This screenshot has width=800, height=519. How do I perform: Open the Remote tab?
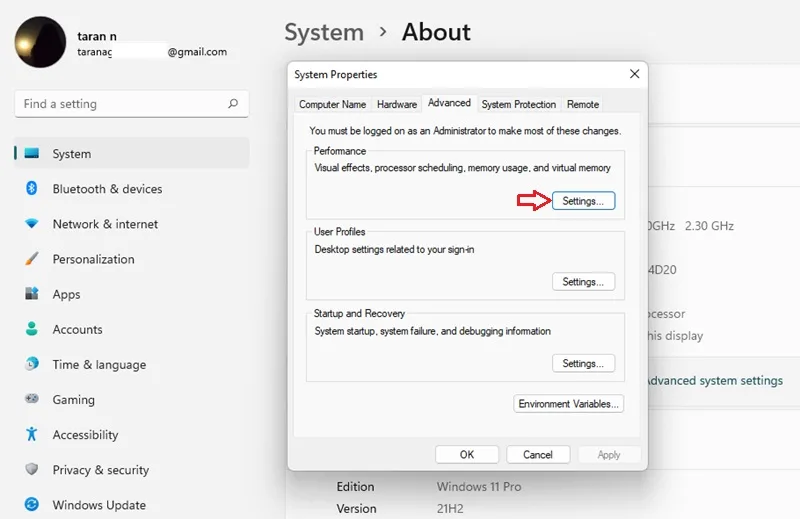tap(583, 104)
